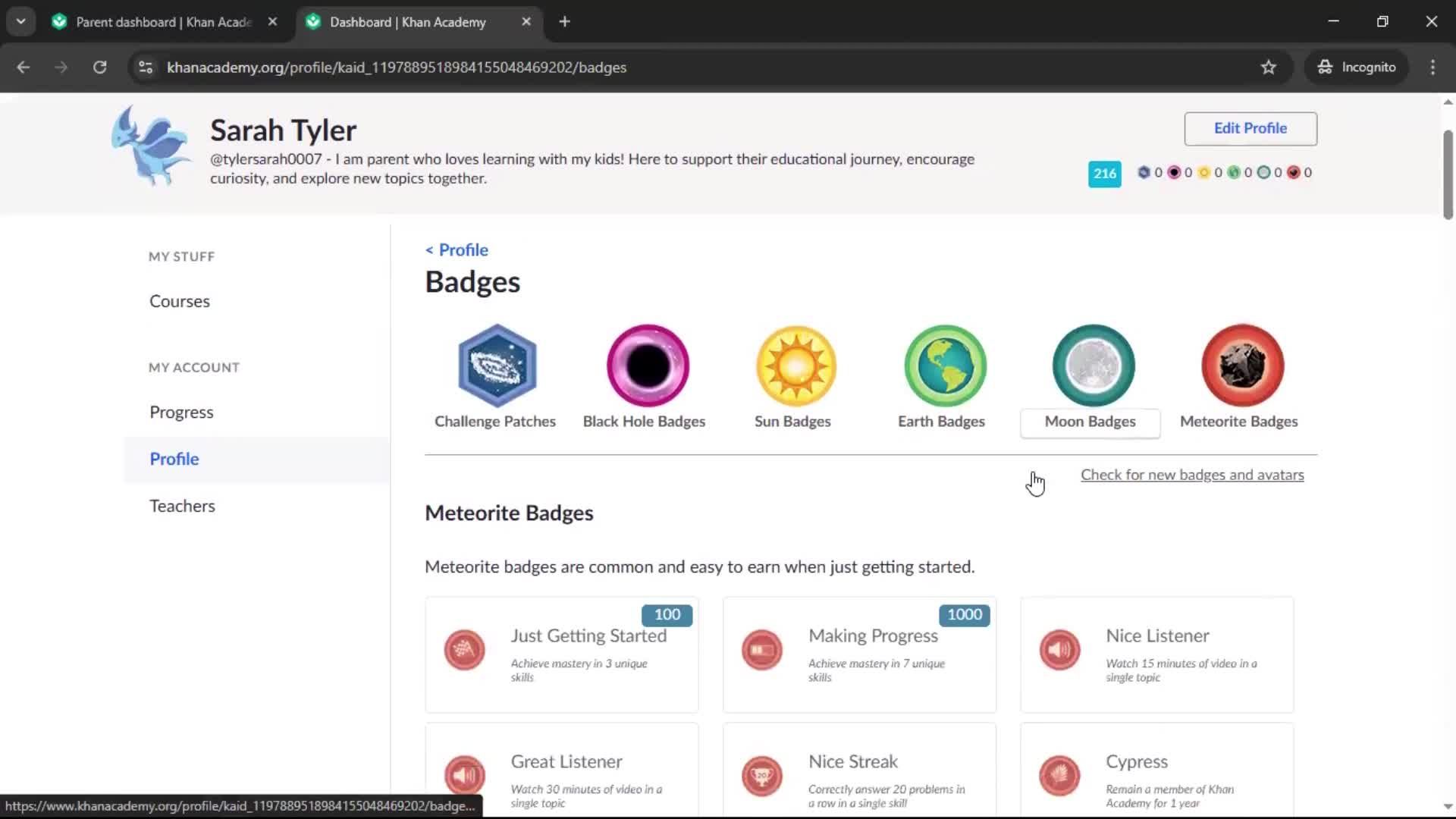Click the 100 points tag

coord(667,615)
